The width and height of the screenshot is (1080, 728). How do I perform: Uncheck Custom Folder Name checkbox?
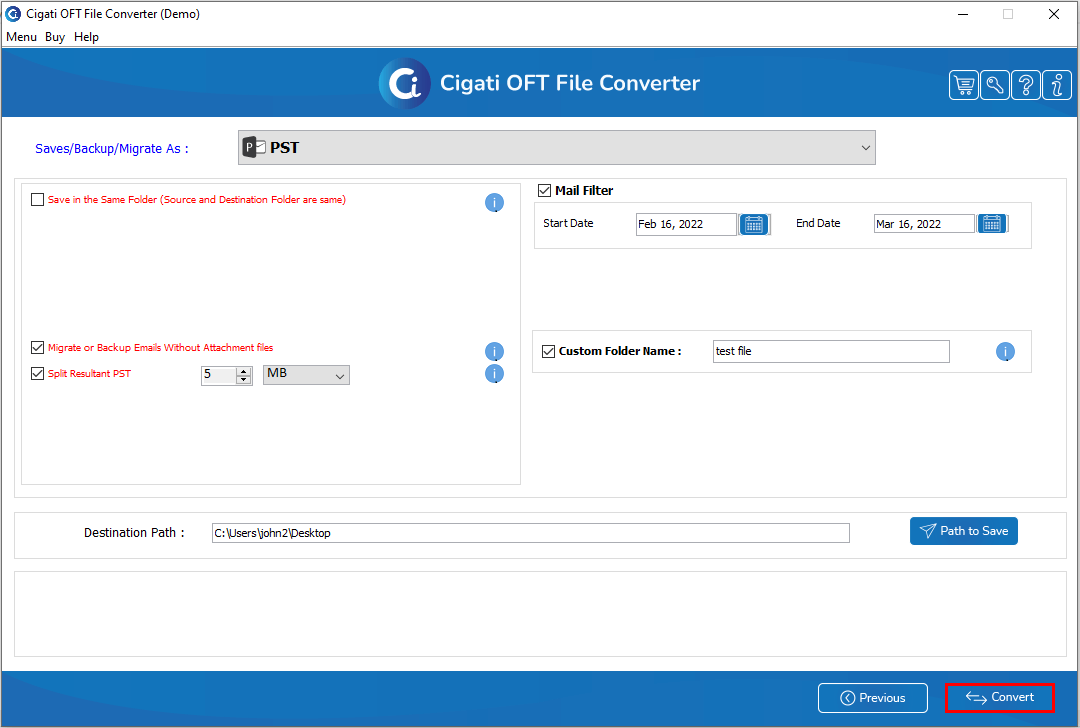click(548, 351)
